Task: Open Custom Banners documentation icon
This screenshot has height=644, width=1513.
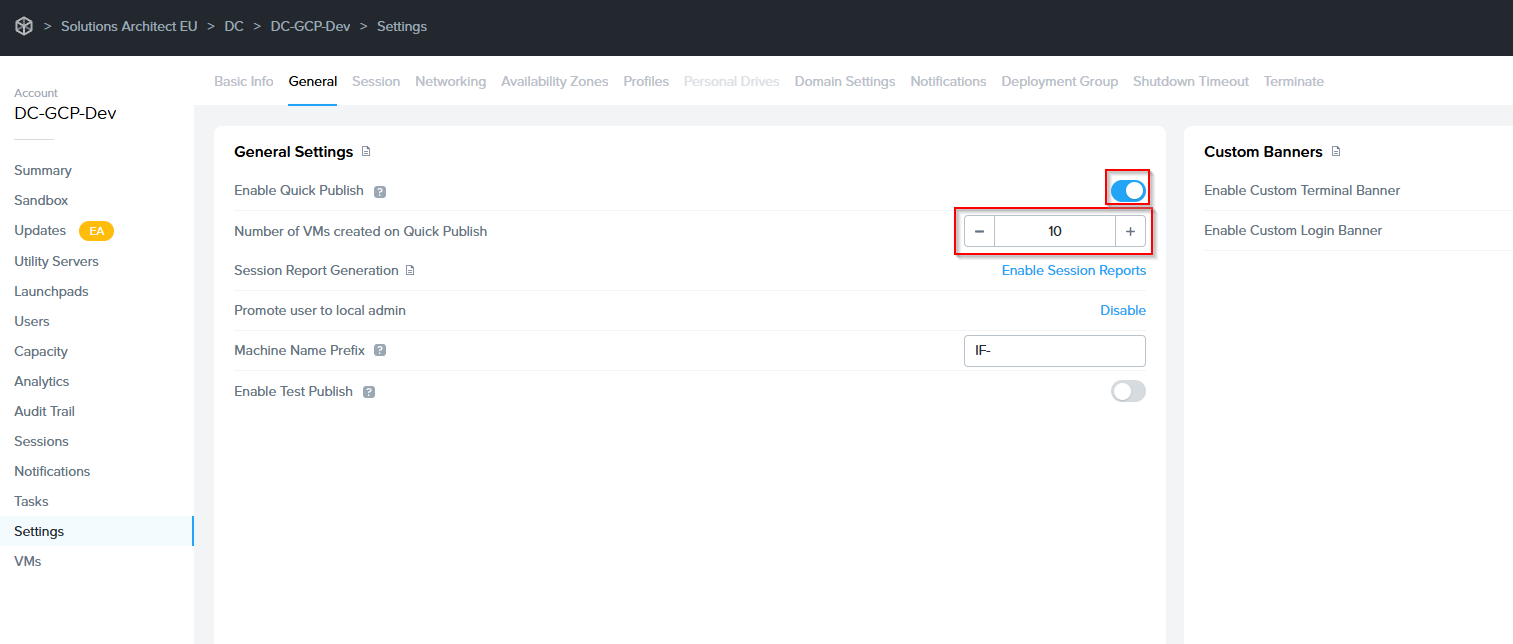Action: [1336, 152]
